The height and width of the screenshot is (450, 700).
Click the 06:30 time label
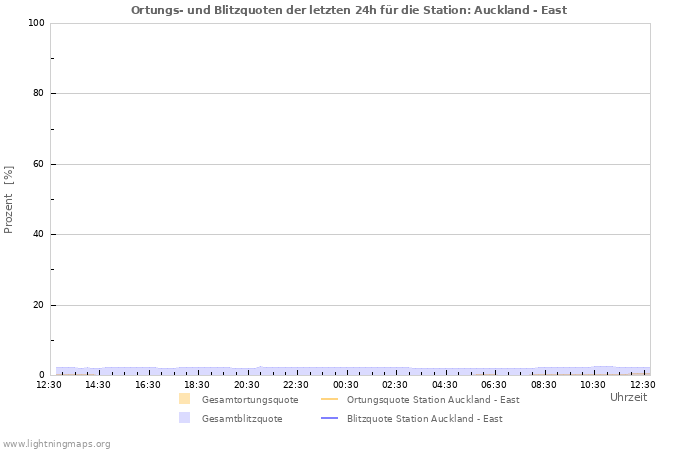click(494, 385)
